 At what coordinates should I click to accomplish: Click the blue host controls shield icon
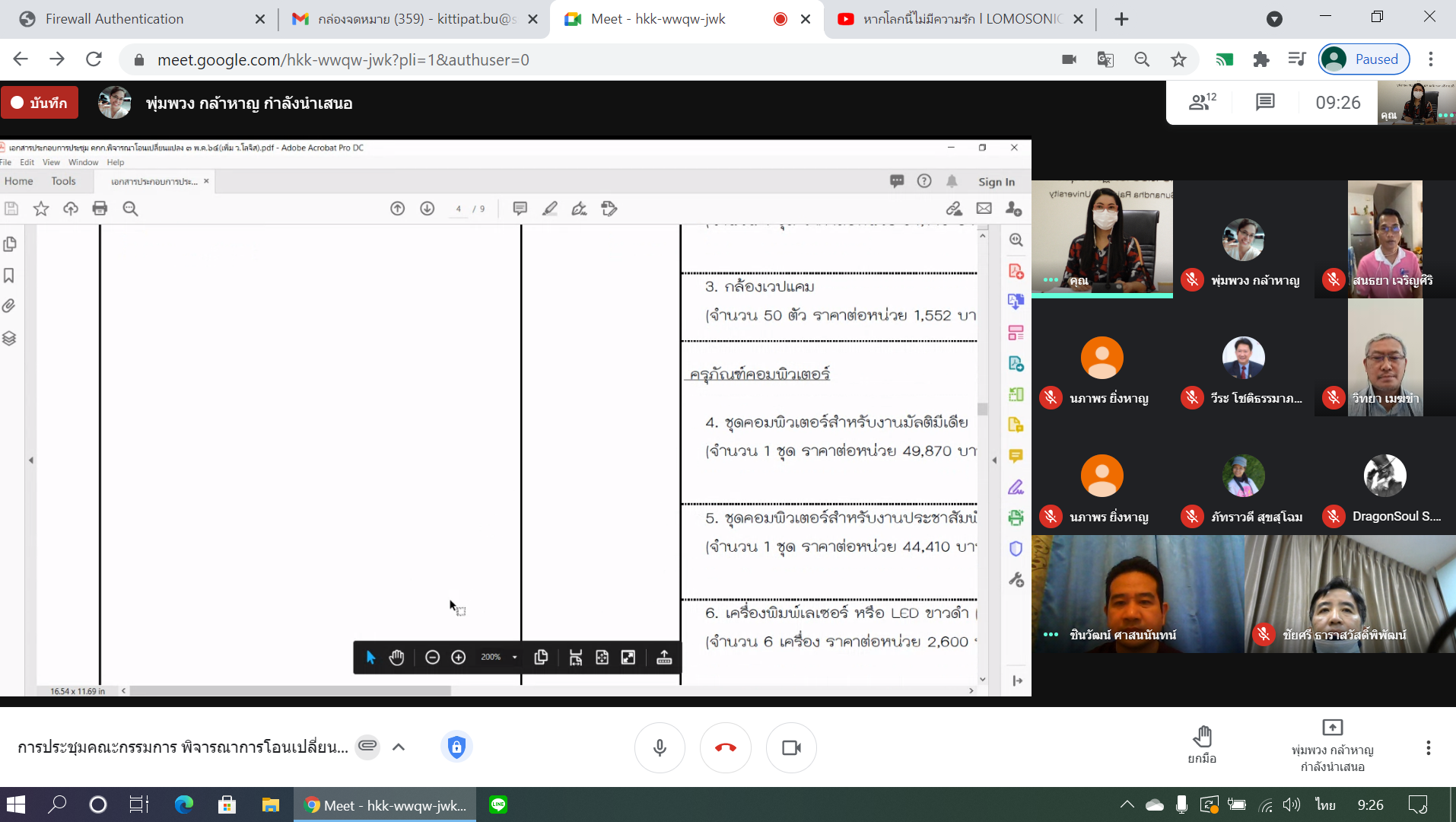456,747
